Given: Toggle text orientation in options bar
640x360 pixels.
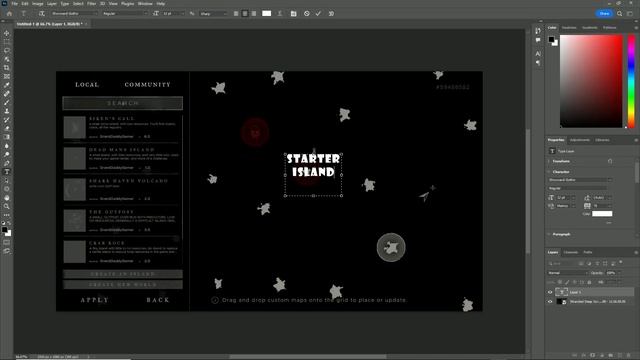Looking at the screenshot, I should point(42,13).
